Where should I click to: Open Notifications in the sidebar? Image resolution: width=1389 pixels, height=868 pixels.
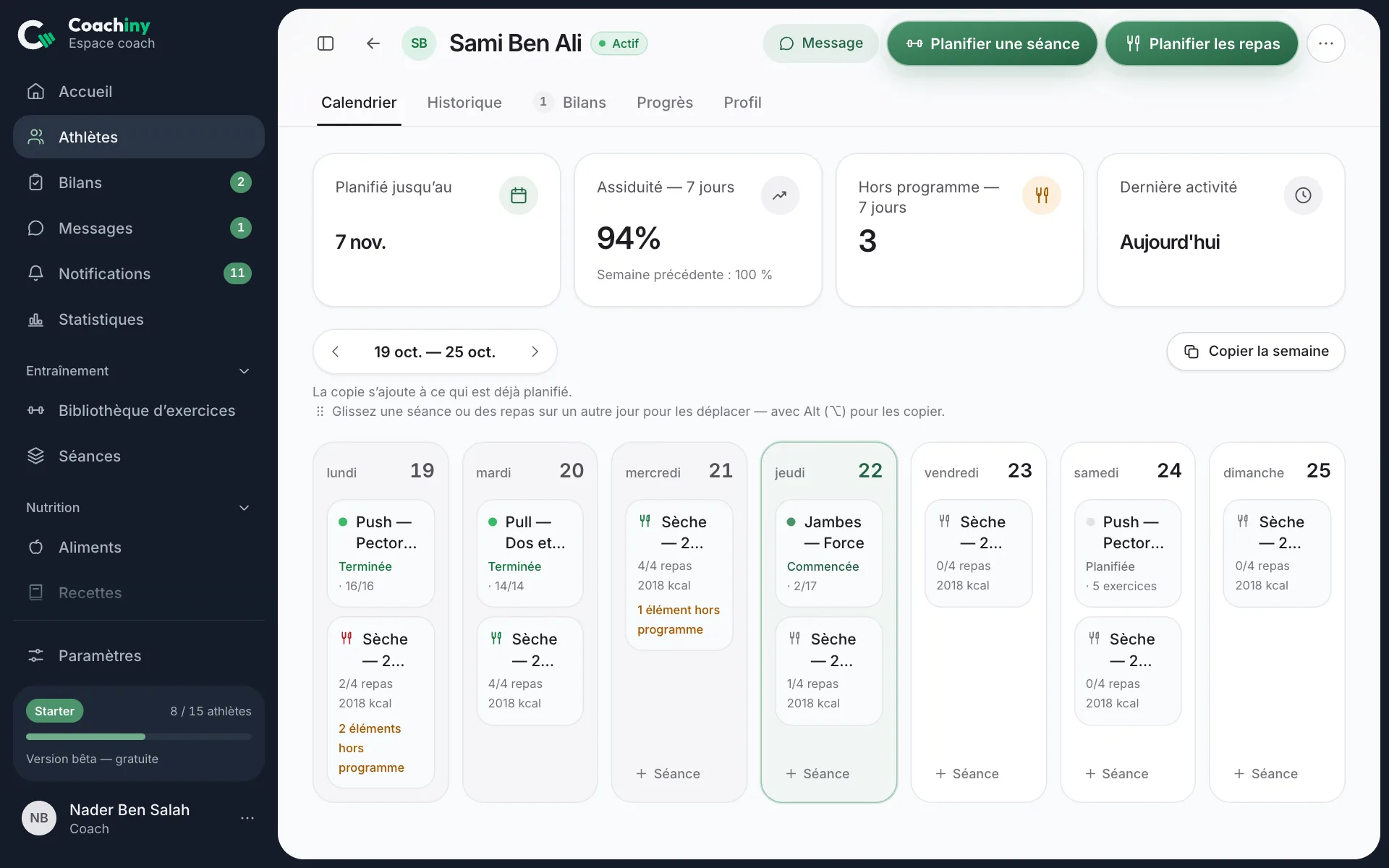click(139, 273)
